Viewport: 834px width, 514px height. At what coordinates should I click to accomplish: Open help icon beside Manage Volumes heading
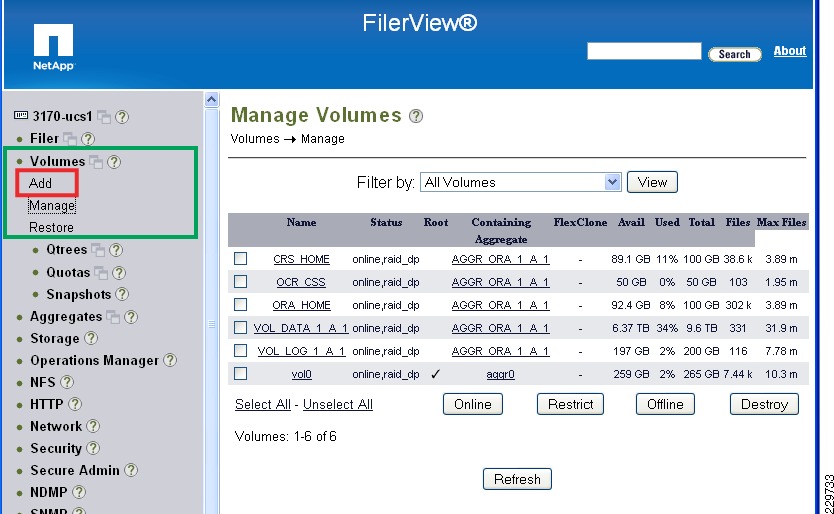pos(416,116)
